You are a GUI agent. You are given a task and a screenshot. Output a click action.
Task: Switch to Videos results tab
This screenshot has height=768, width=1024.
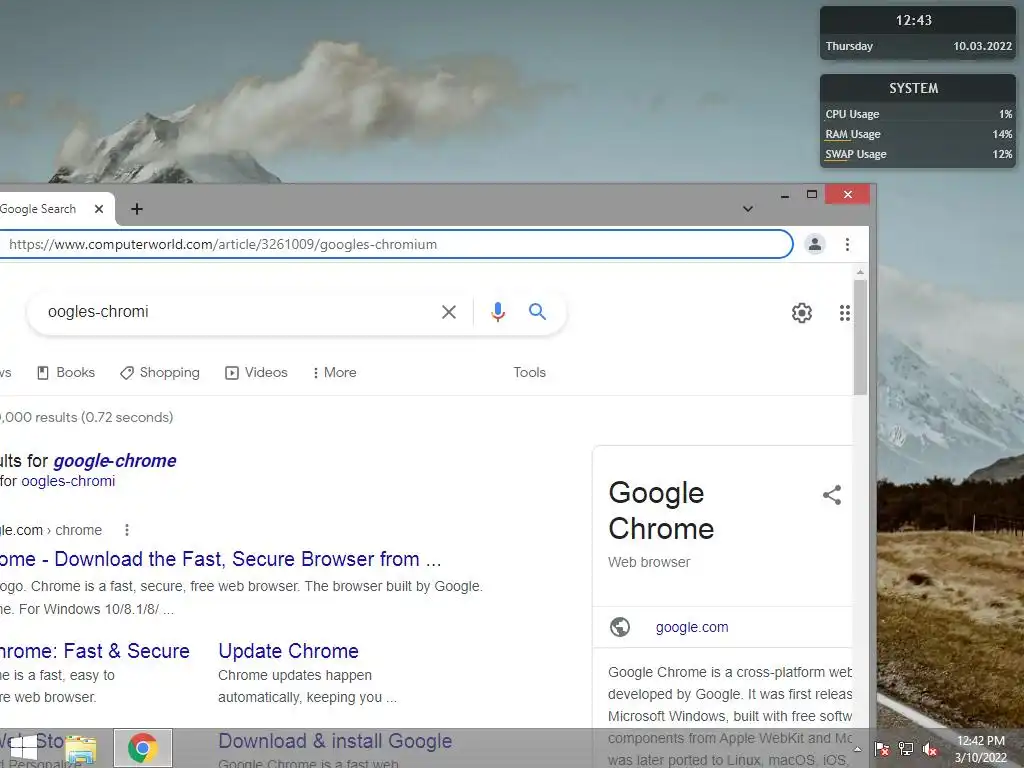click(x=256, y=372)
